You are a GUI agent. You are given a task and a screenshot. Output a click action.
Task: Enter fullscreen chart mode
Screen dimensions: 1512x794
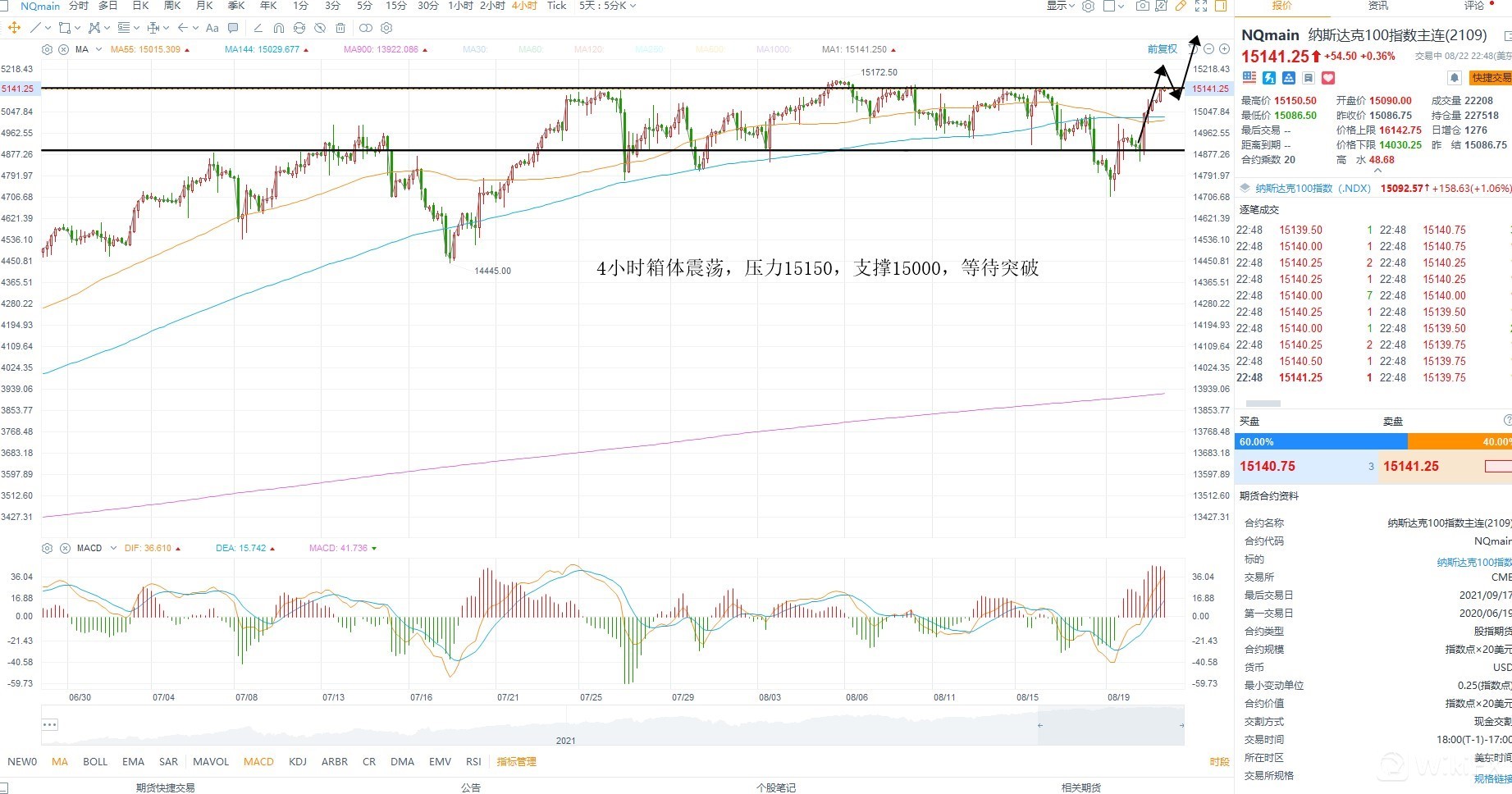tap(1201, 6)
